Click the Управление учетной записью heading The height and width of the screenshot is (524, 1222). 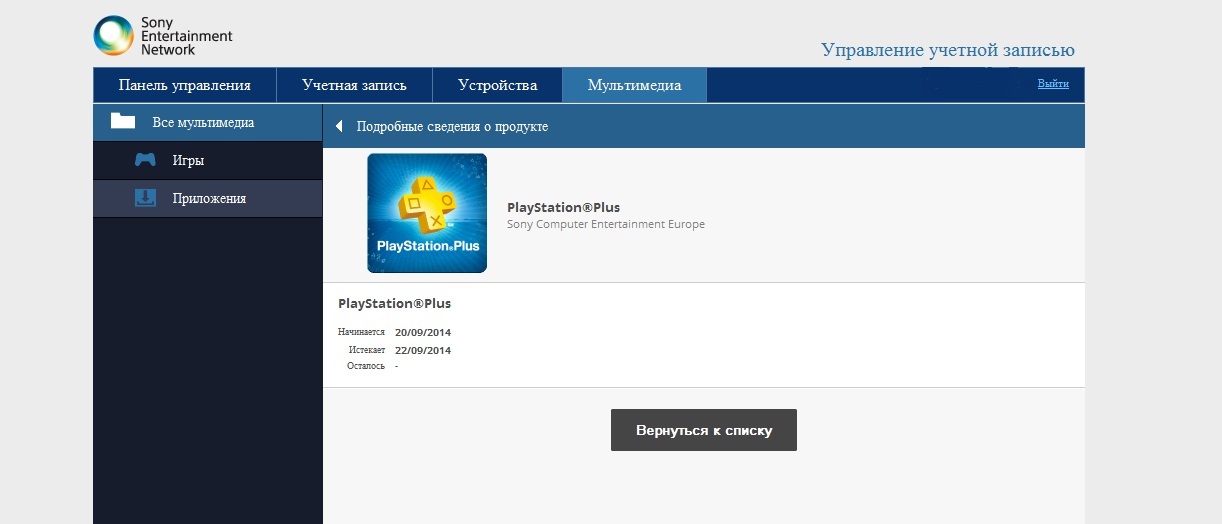pyautogui.click(x=948, y=50)
